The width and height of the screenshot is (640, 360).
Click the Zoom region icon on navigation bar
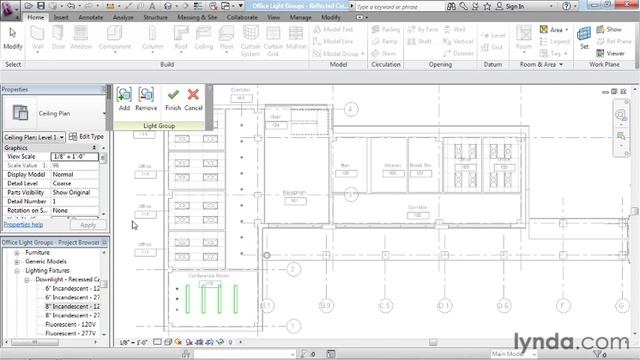click(x=621, y=136)
